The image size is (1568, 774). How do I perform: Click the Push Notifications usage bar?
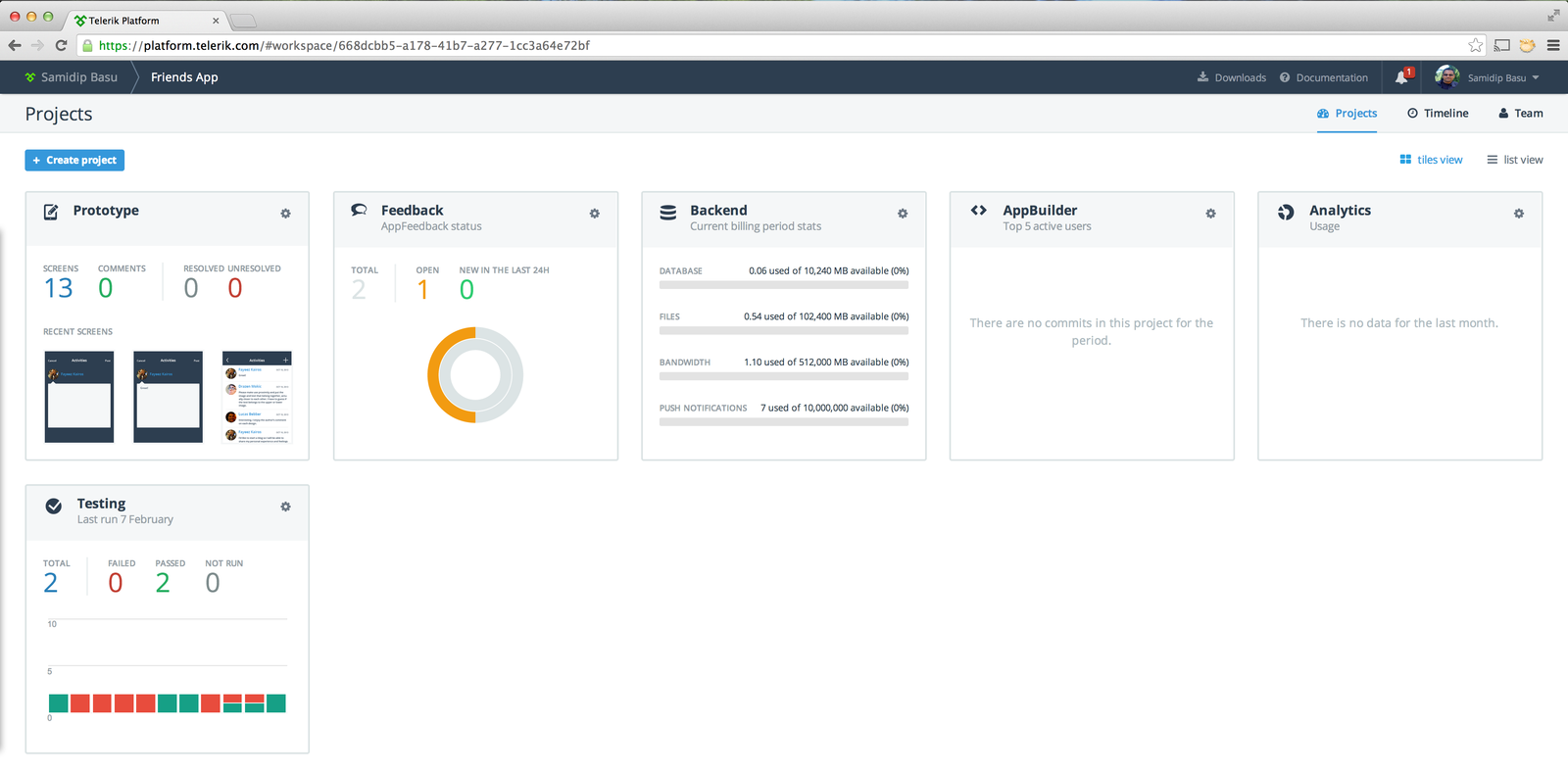click(x=784, y=422)
